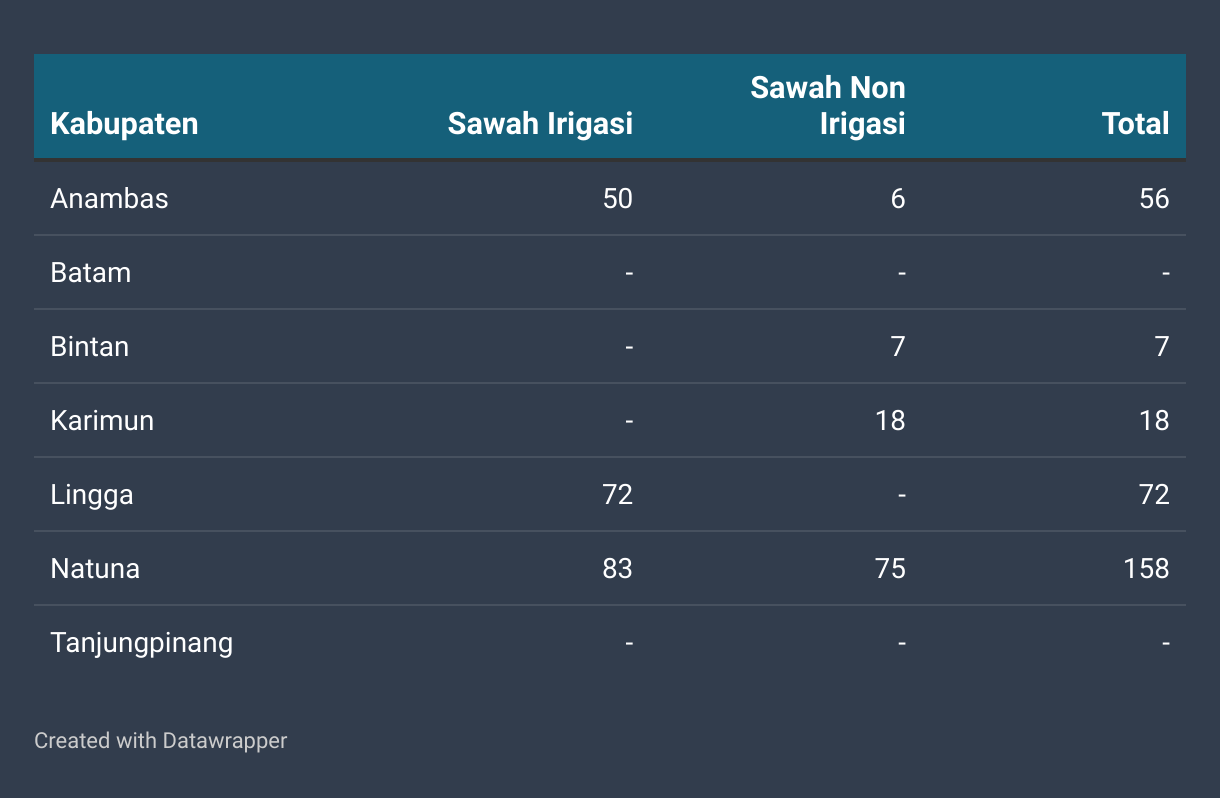This screenshot has width=1220, height=798.
Task: Click Bintan total value 7
Action: click(x=1161, y=347)
